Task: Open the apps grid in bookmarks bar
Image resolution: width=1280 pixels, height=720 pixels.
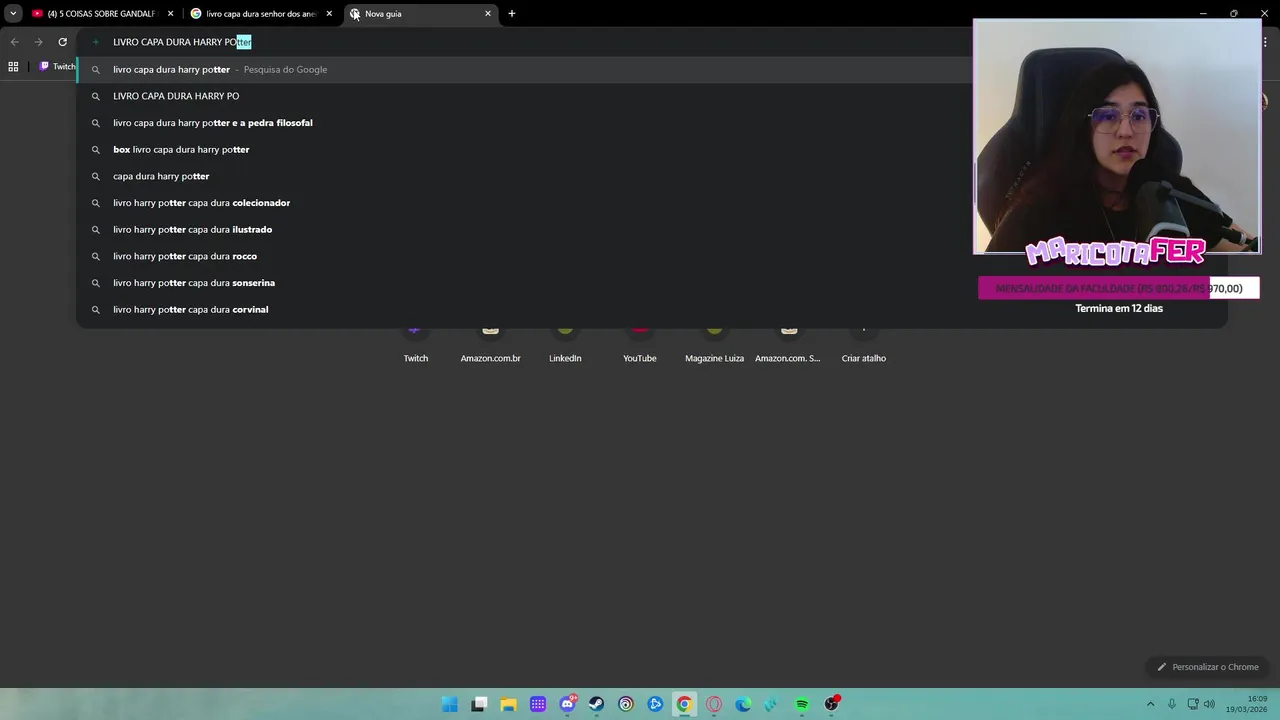Action: pyautogui.click(x=13, y=67)
